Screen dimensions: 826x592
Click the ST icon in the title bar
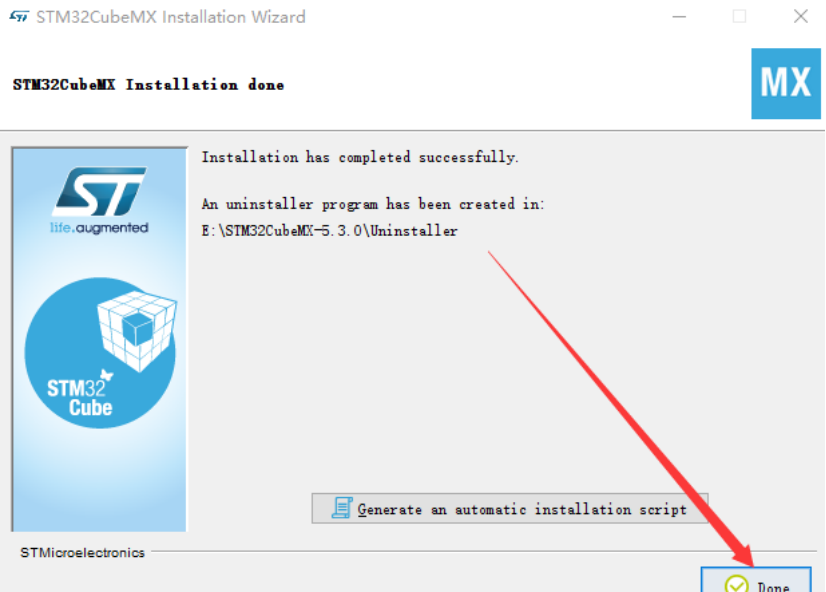19,17
